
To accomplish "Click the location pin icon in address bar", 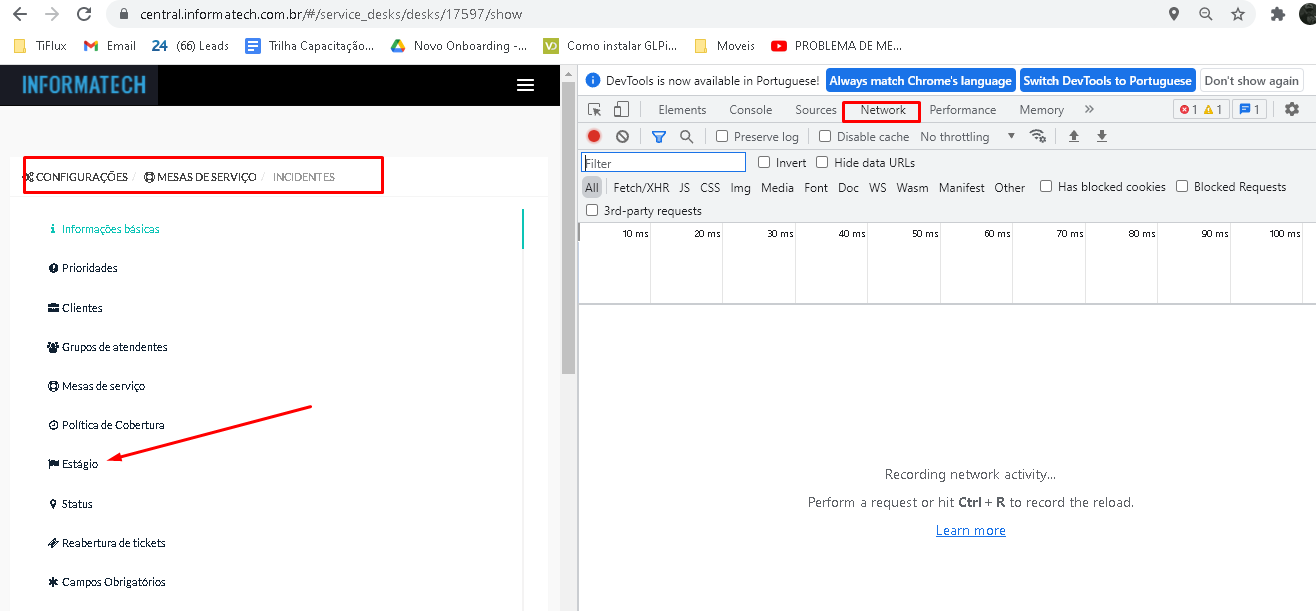I will pyautogui.click(x=1174, y=15).
